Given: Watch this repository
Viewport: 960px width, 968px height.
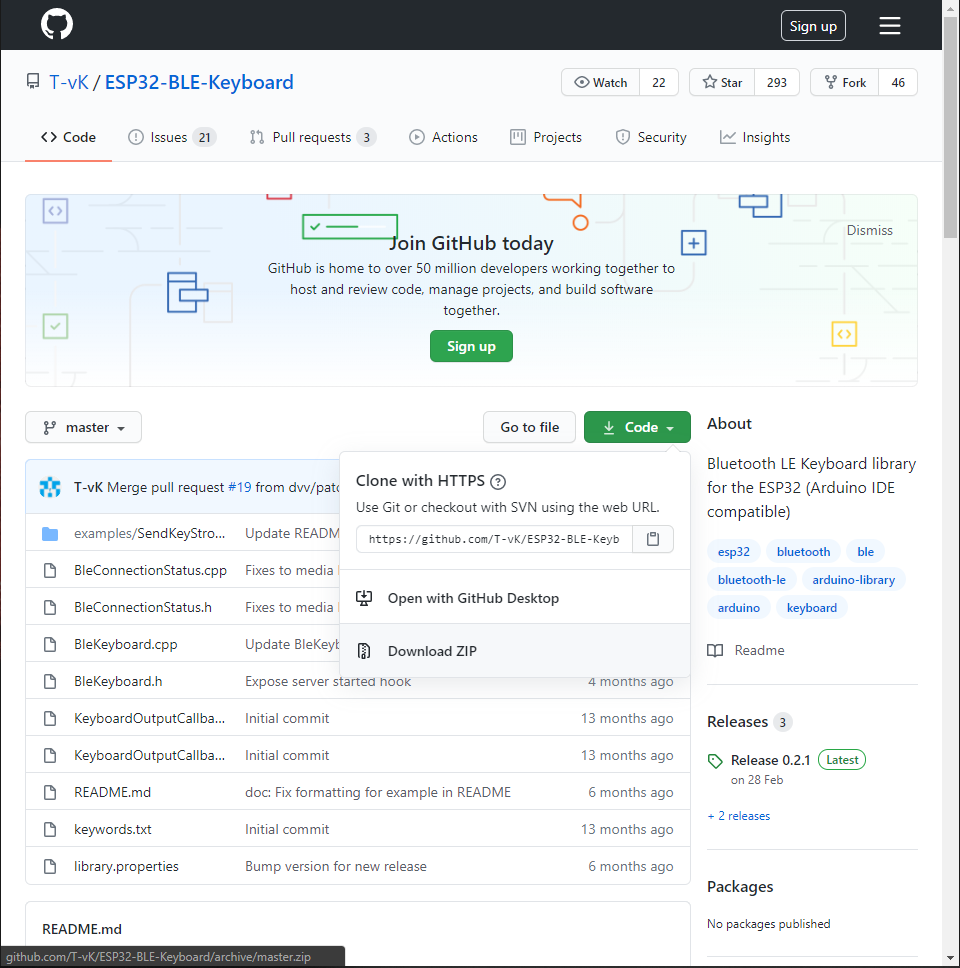Looking at the screenshot, I should (601, 82).
